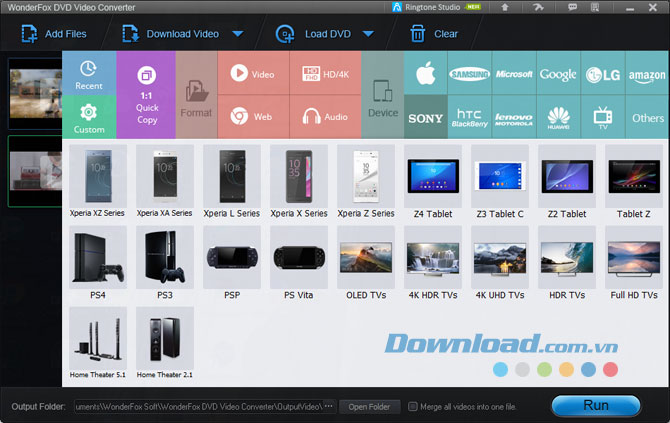
Task: Choose the Web format category
Action: click(x=253, y=117)
